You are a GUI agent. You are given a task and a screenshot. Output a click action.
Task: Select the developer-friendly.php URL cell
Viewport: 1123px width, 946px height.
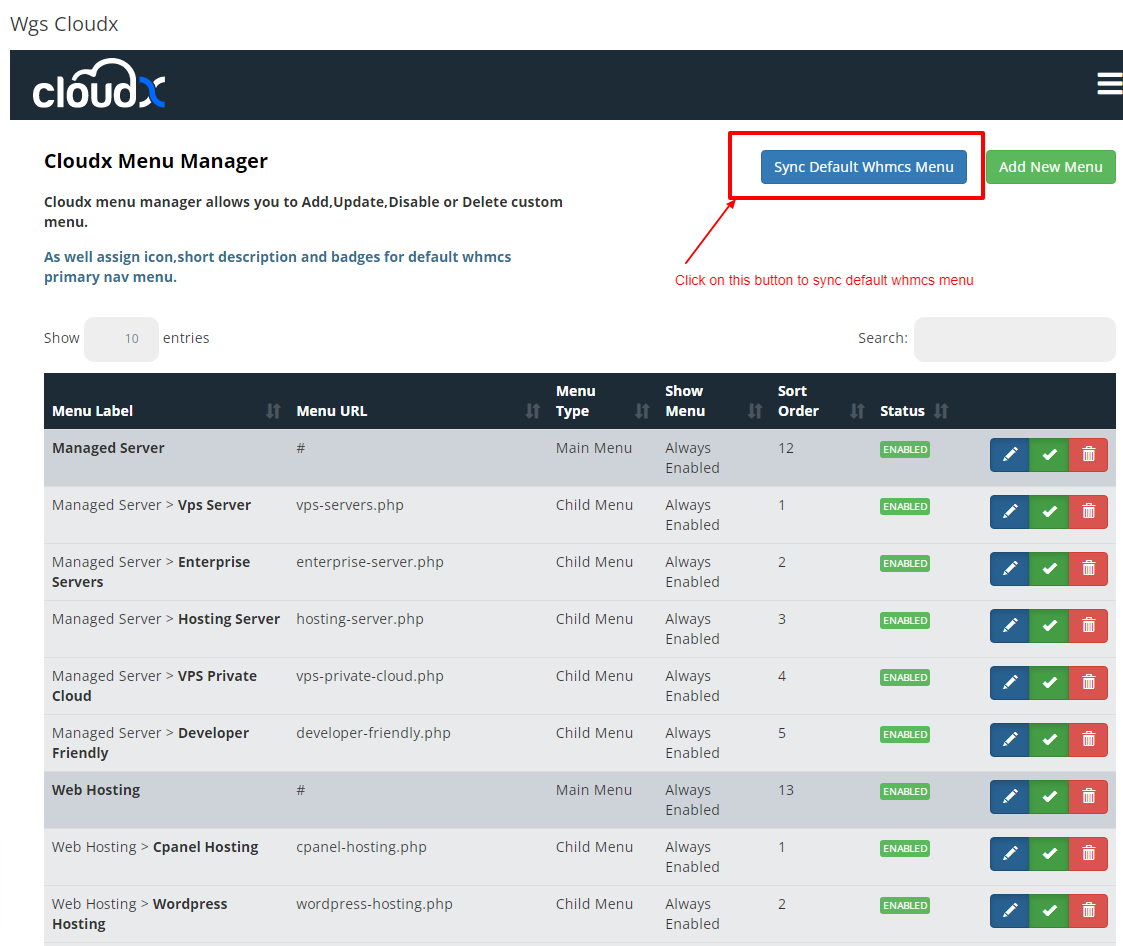click(373, 733)
